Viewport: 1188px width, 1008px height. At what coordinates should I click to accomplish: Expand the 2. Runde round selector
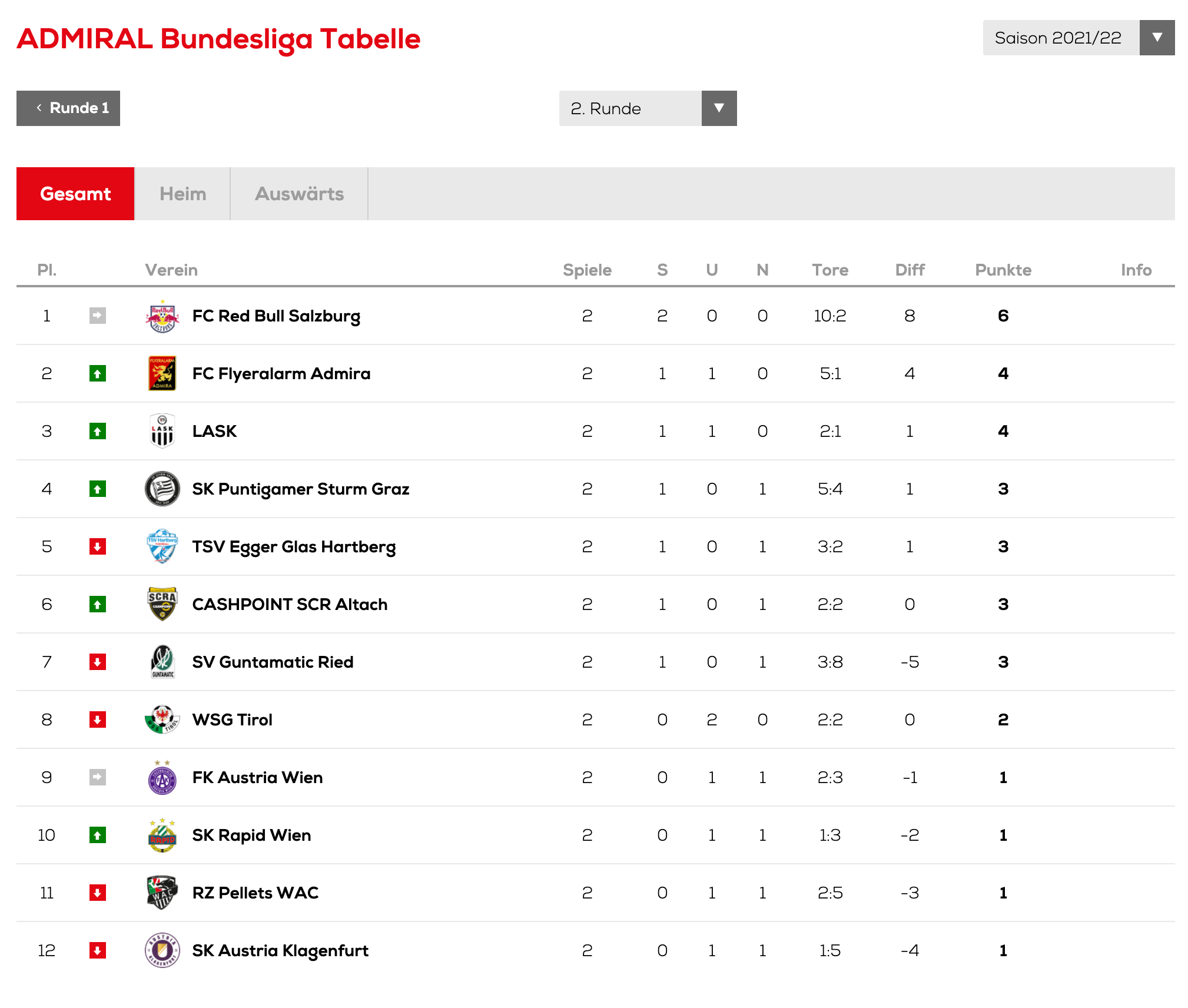point(648,108)
